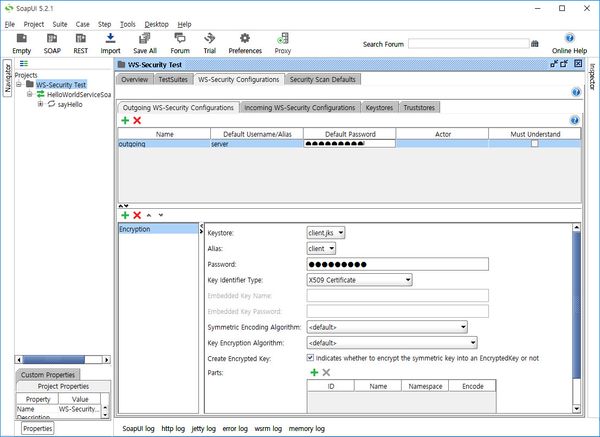Open the Symmetric Encoding Algorithm dropdown
This screenshot has height=437, width=600.
[387, 326]
